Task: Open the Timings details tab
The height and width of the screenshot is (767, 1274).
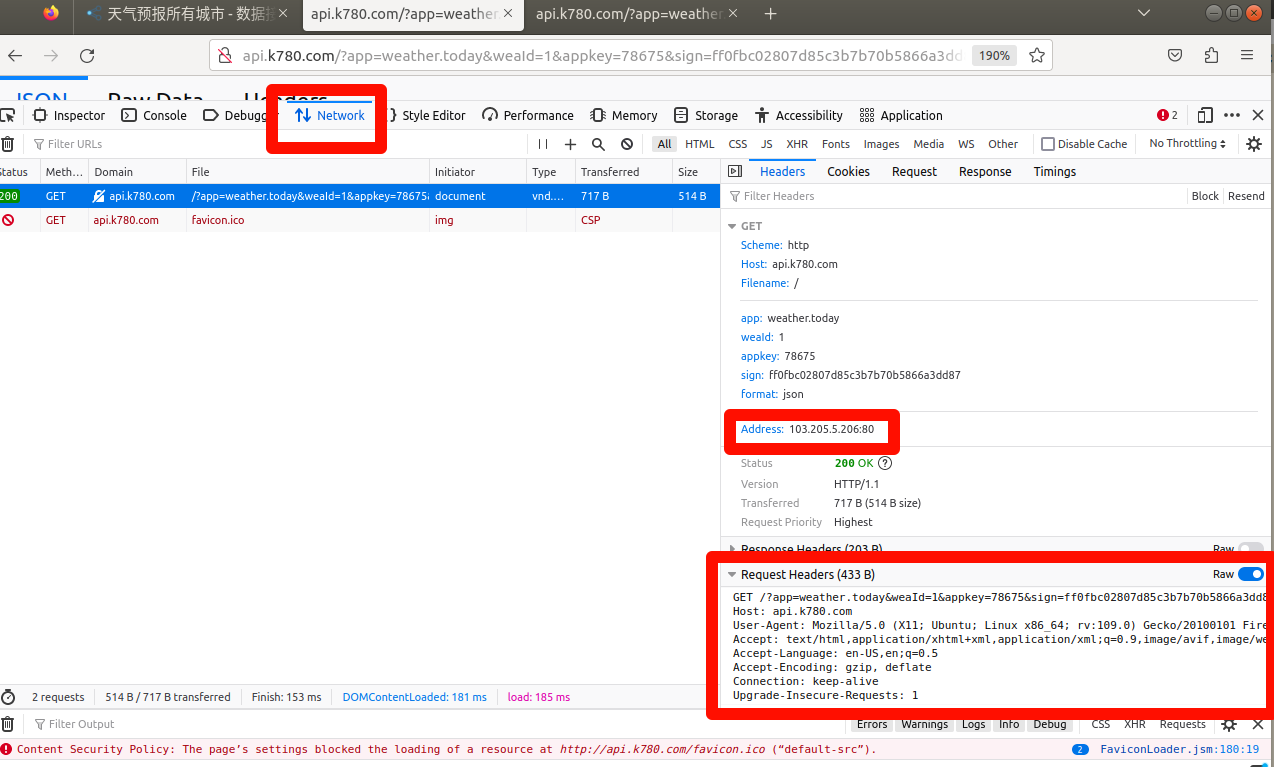Action: (x=1054, y=172)
